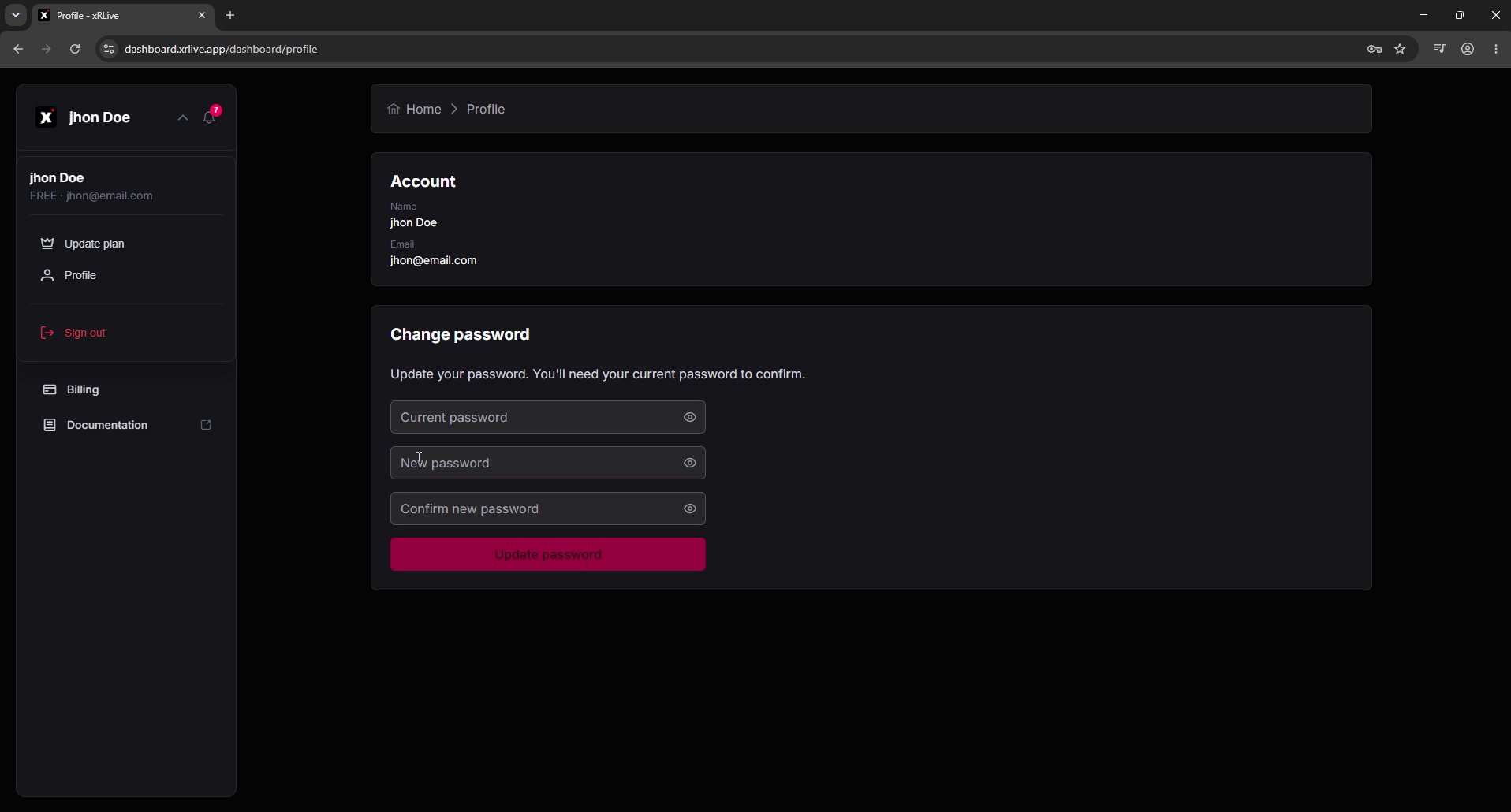
Task: Click Profile in the breadcrumb
Action: (x=486, y=109)
